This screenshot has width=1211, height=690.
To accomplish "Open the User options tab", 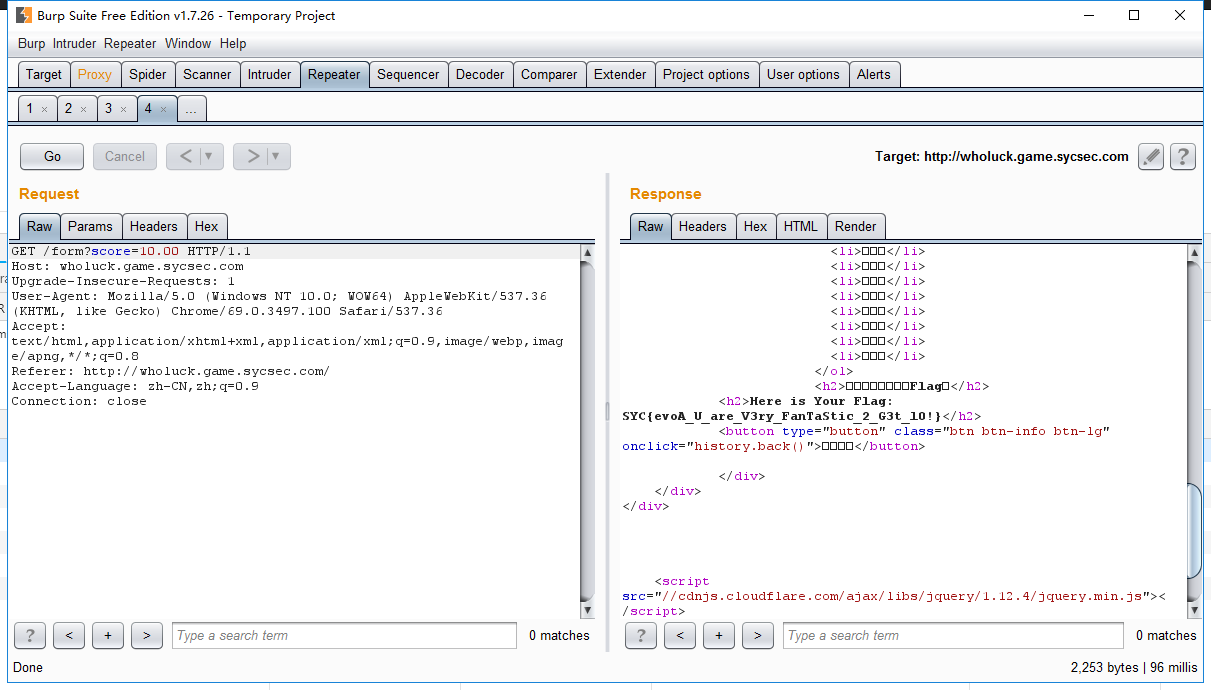I will click(x=803, y=74).
